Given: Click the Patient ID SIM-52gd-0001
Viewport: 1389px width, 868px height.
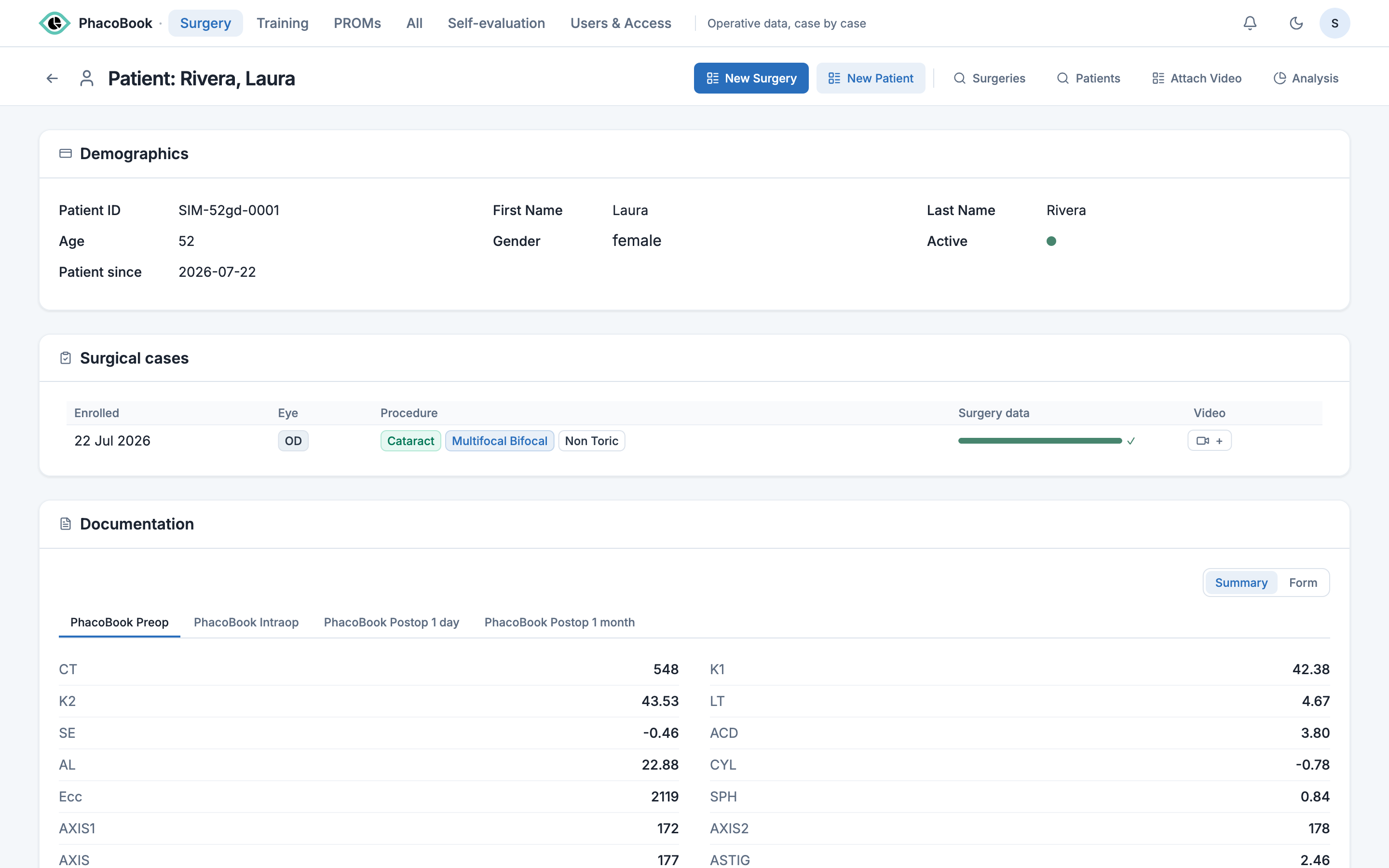Looking at the screenshot, I should (x=229, y=210).
